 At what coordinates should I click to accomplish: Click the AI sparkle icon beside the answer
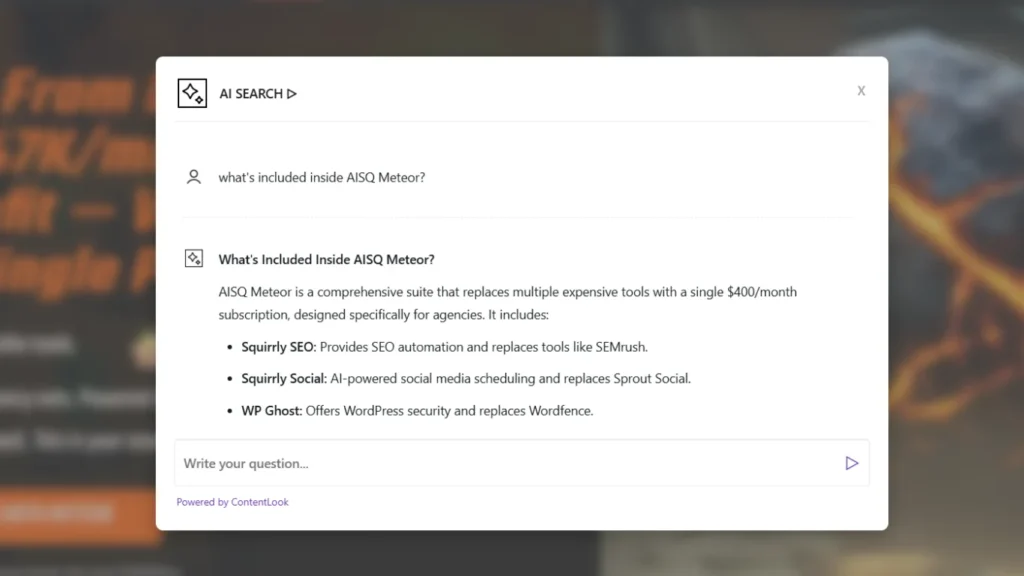(x=194, y=259)
